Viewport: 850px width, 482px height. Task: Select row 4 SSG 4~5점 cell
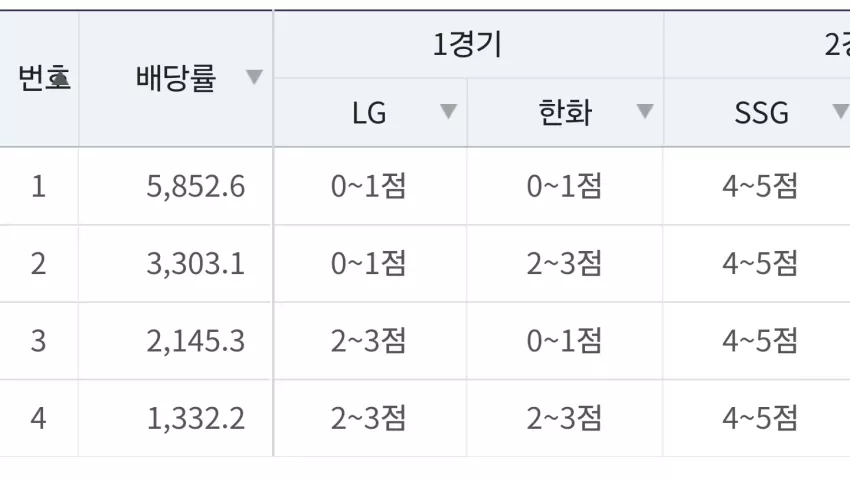(x=760, y=418)
